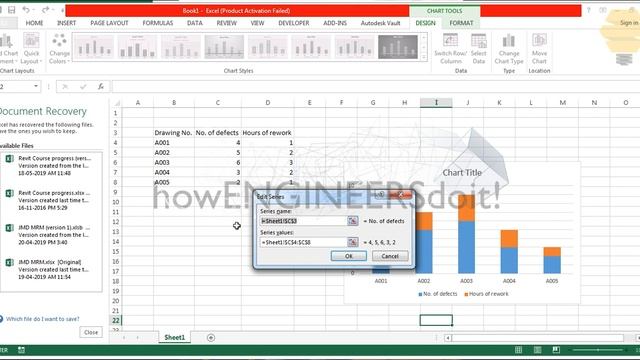Image resolution: width=640 pixels, height=360 pixels.
Task: Click the zoom slider in status bar
Action: pyautogui.click(x=598, y=350)
